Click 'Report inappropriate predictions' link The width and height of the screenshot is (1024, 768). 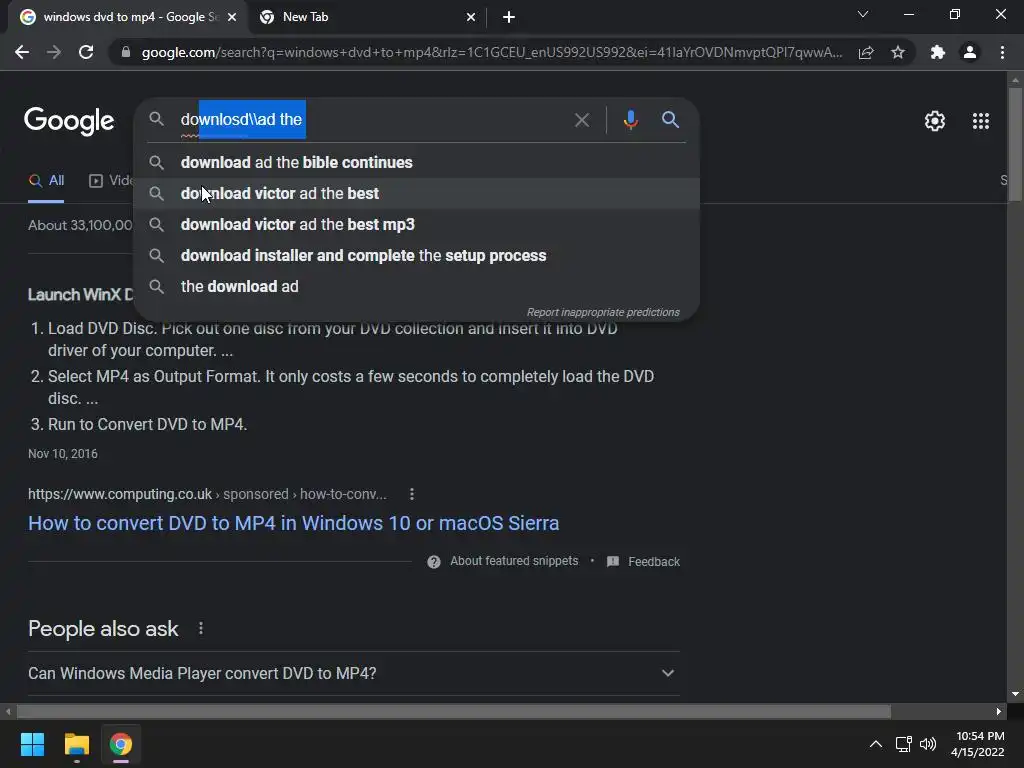(x=603, y=312)
